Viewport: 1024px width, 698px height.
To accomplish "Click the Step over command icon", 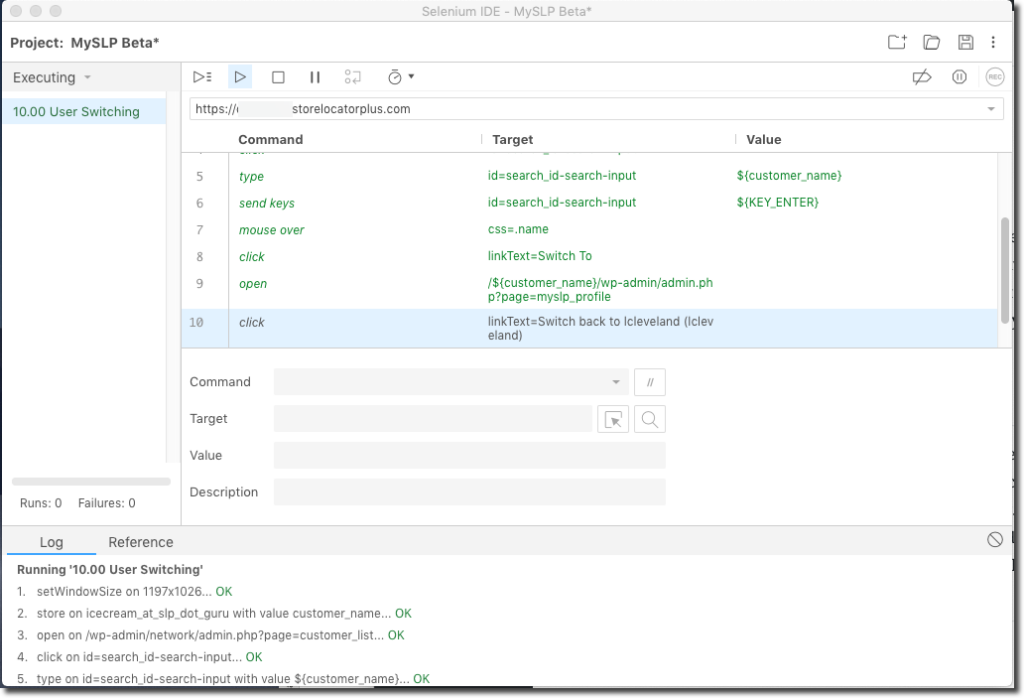I will [352, 77].
